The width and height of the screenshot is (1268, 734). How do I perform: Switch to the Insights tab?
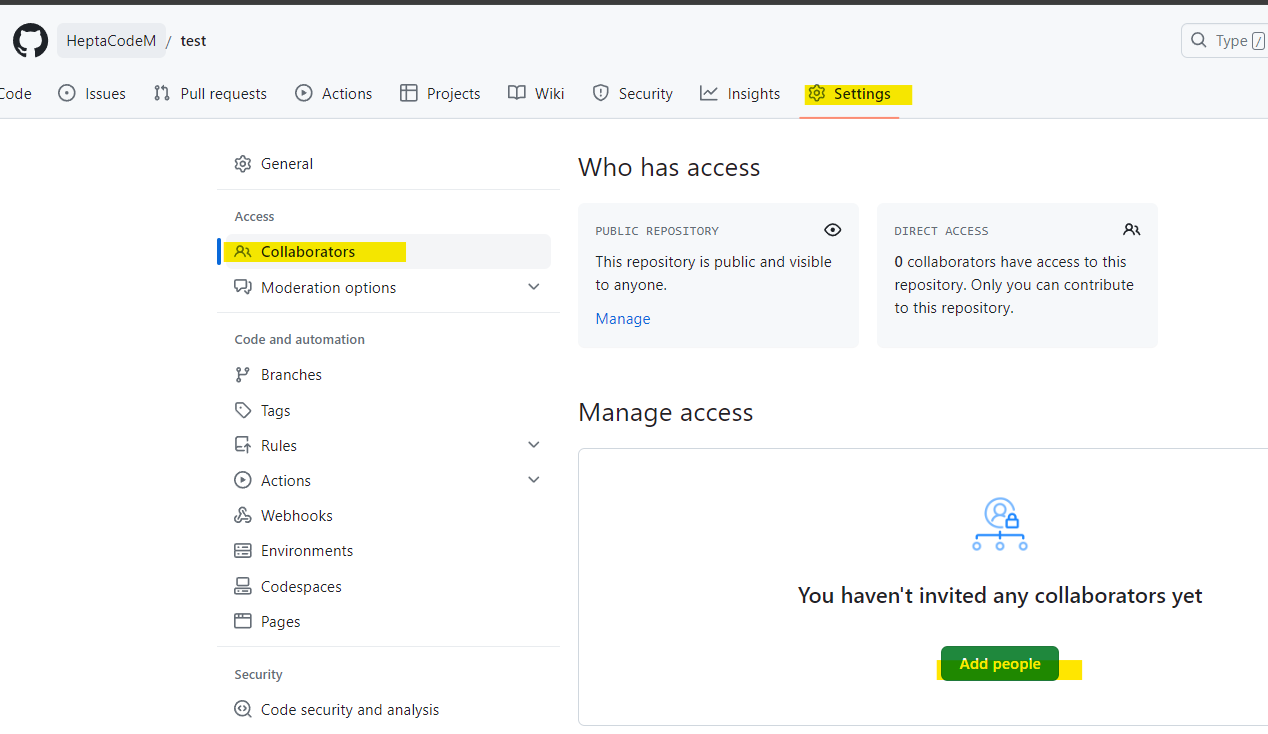(740, 93)
